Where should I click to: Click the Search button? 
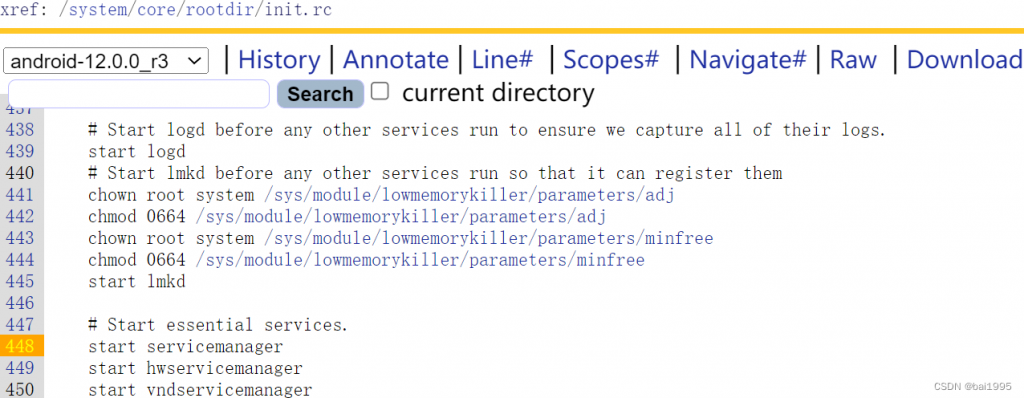[x=320, y=94]
